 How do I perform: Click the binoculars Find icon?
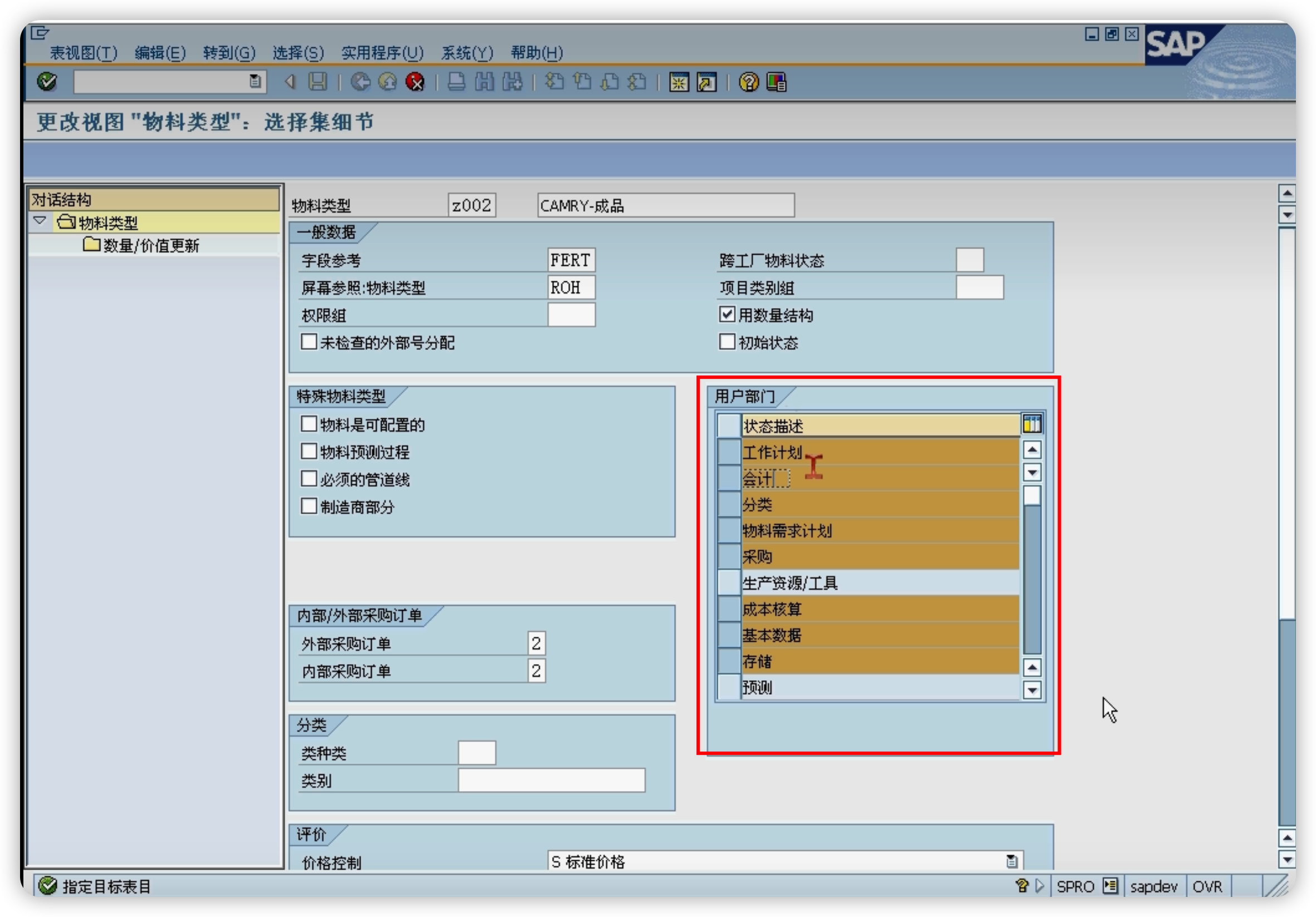click(x=484, y=82)
